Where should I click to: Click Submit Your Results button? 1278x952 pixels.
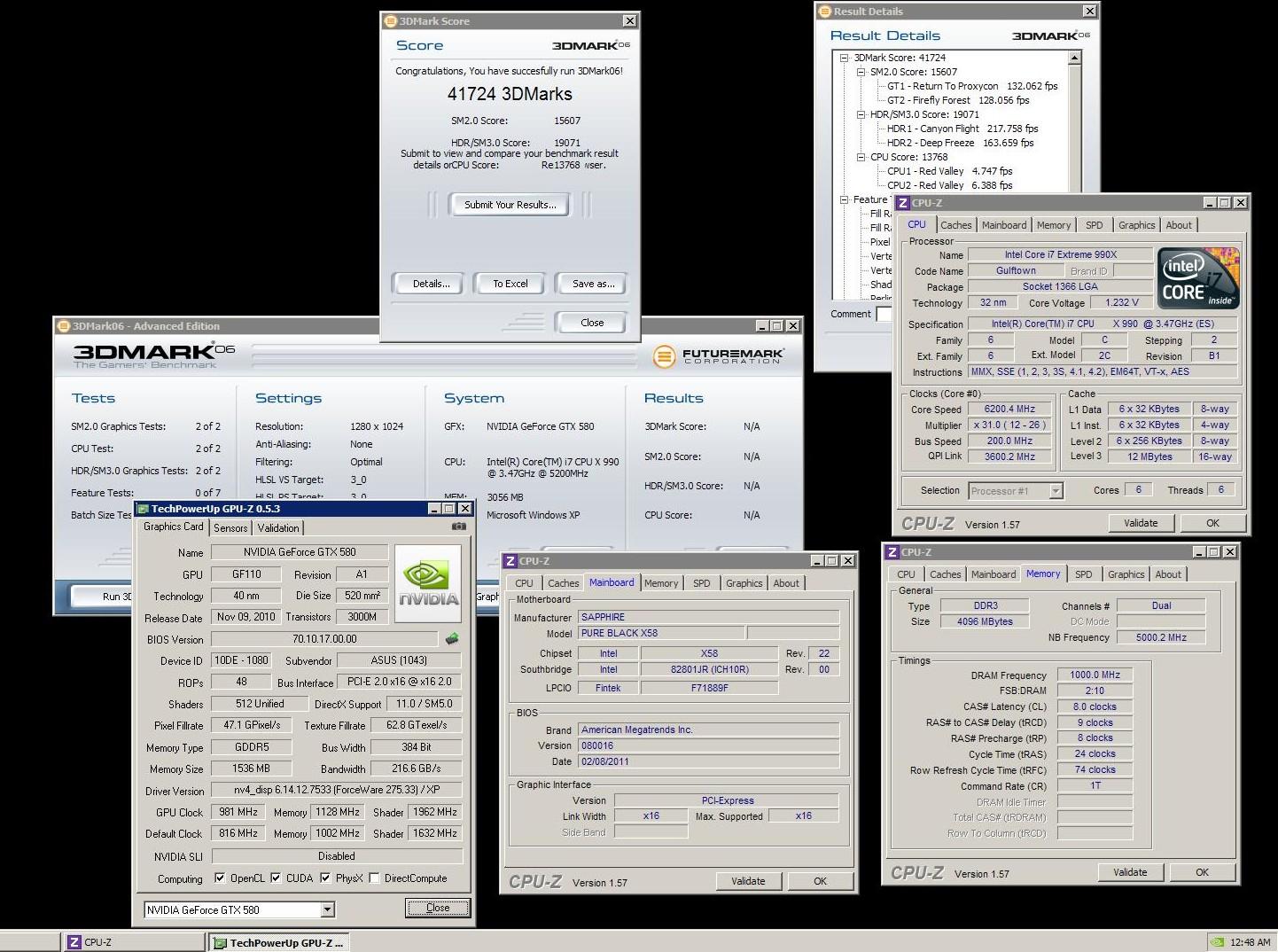[510, 205]
